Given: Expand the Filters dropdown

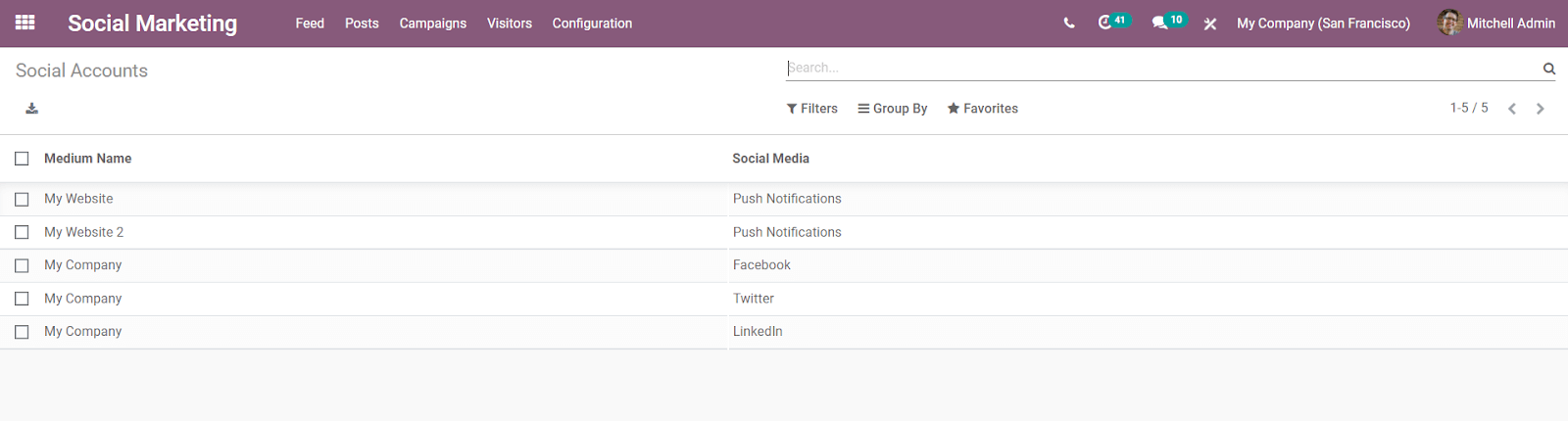Looking at the screenshot, I should click(812, 109).
